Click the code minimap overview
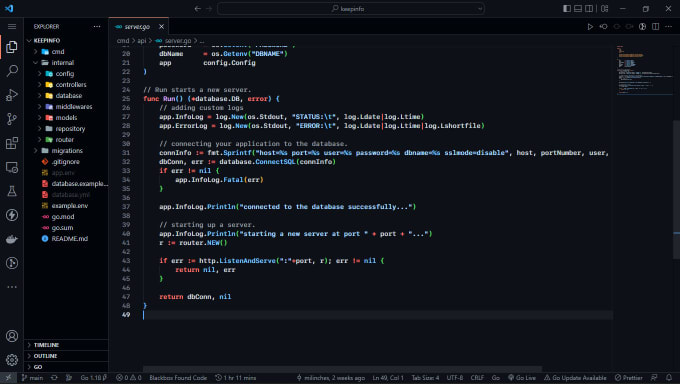Image resolution: width=680 pixels, height=384 pixels. pos(644,69)
